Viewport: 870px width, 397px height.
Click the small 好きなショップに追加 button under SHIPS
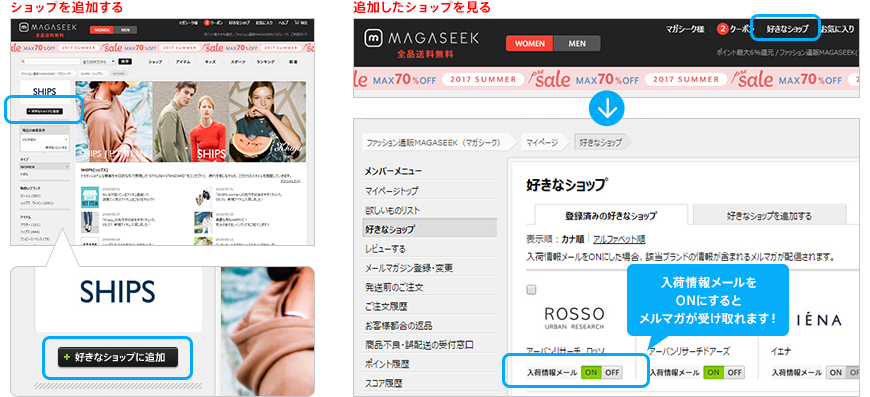[44, 111]
